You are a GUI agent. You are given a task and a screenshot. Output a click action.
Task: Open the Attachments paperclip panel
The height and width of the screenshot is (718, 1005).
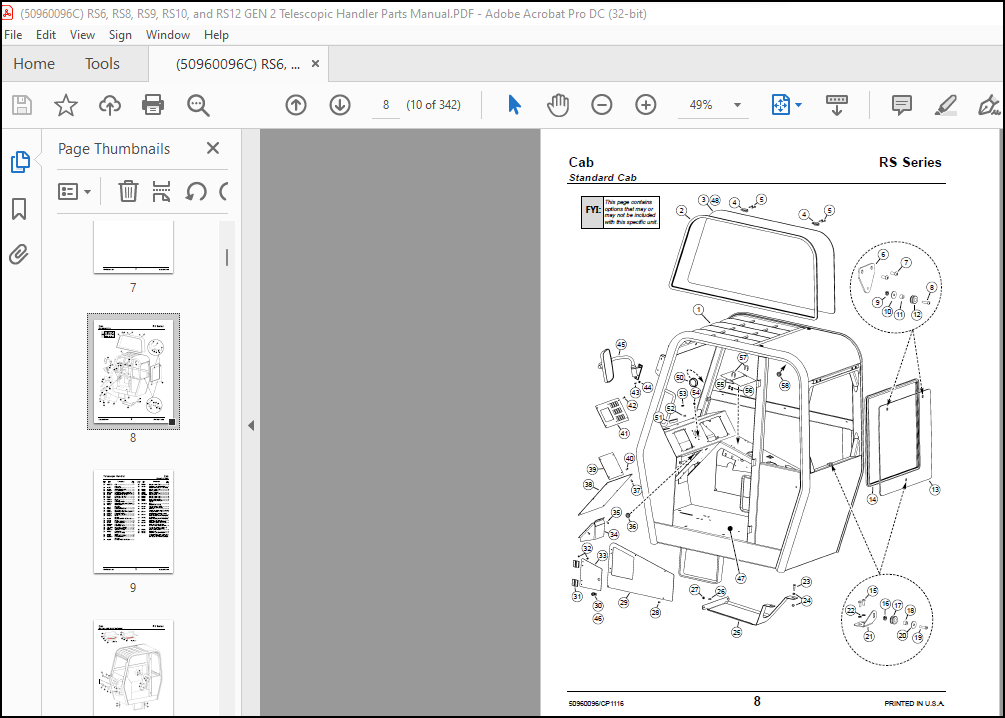(x=19, y=255)
